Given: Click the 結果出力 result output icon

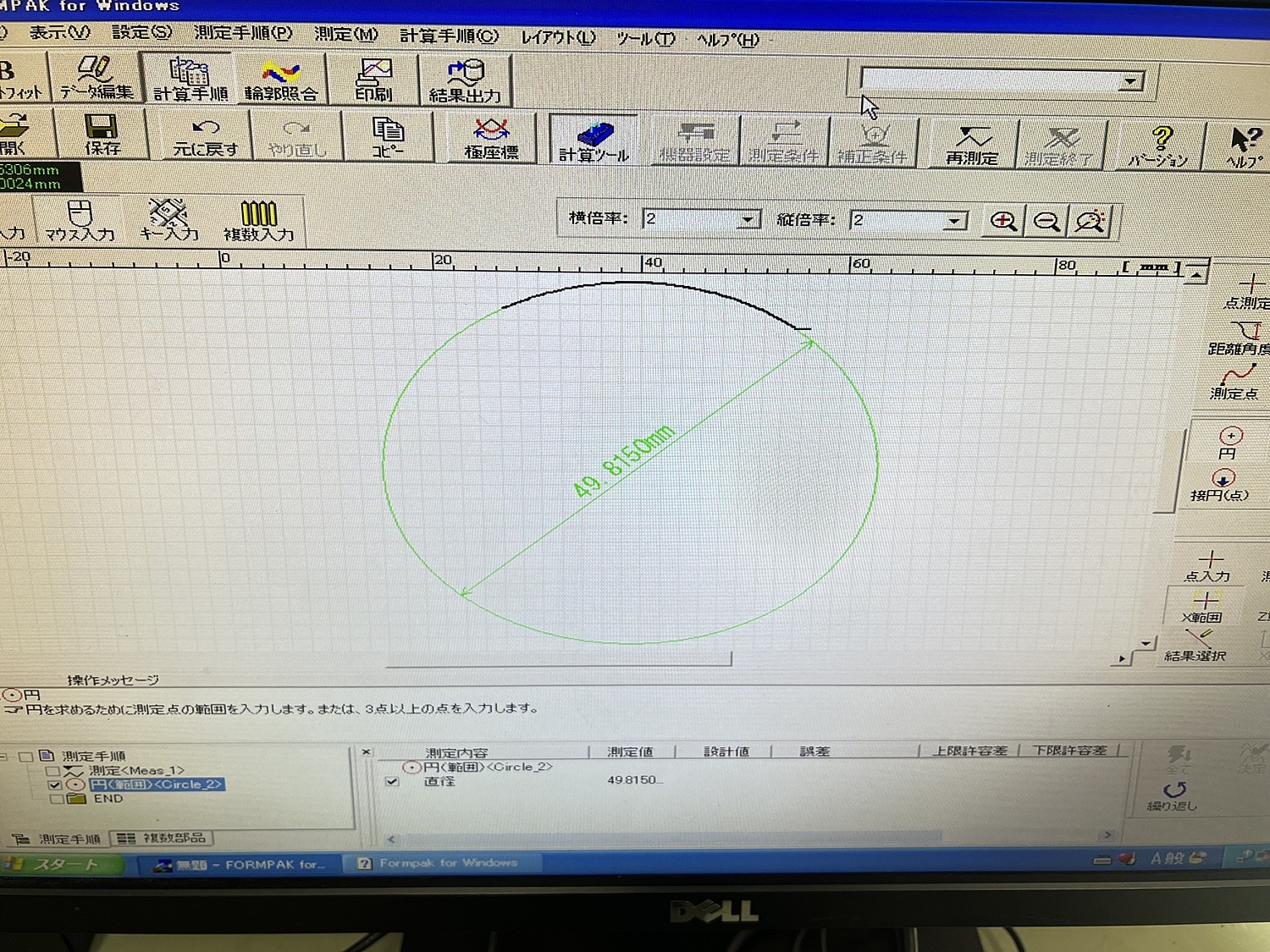Looking at the screenshot, I should 465,80.
